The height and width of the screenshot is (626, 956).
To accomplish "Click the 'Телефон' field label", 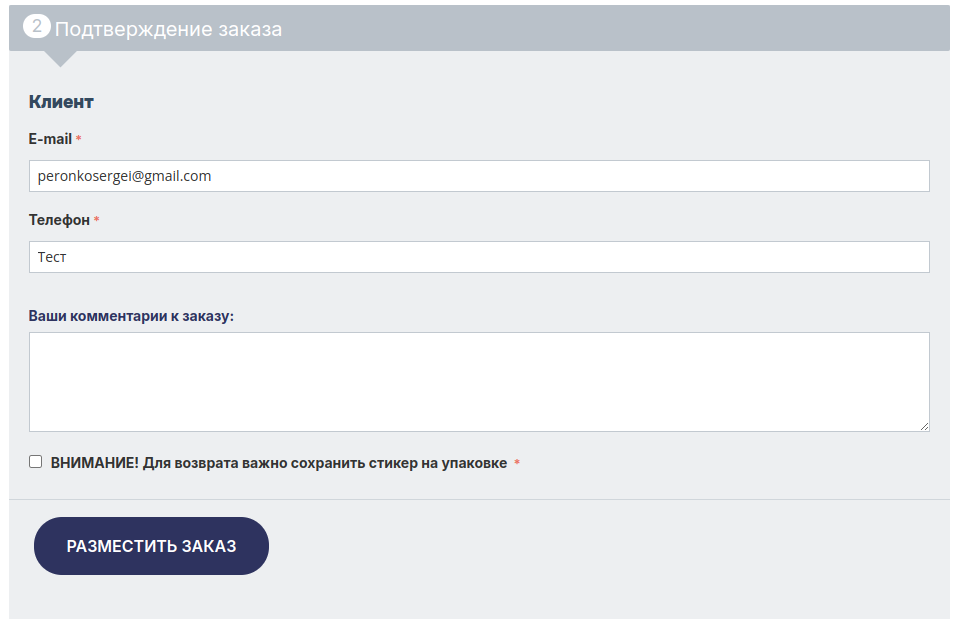I will click(x=59, y=219).
